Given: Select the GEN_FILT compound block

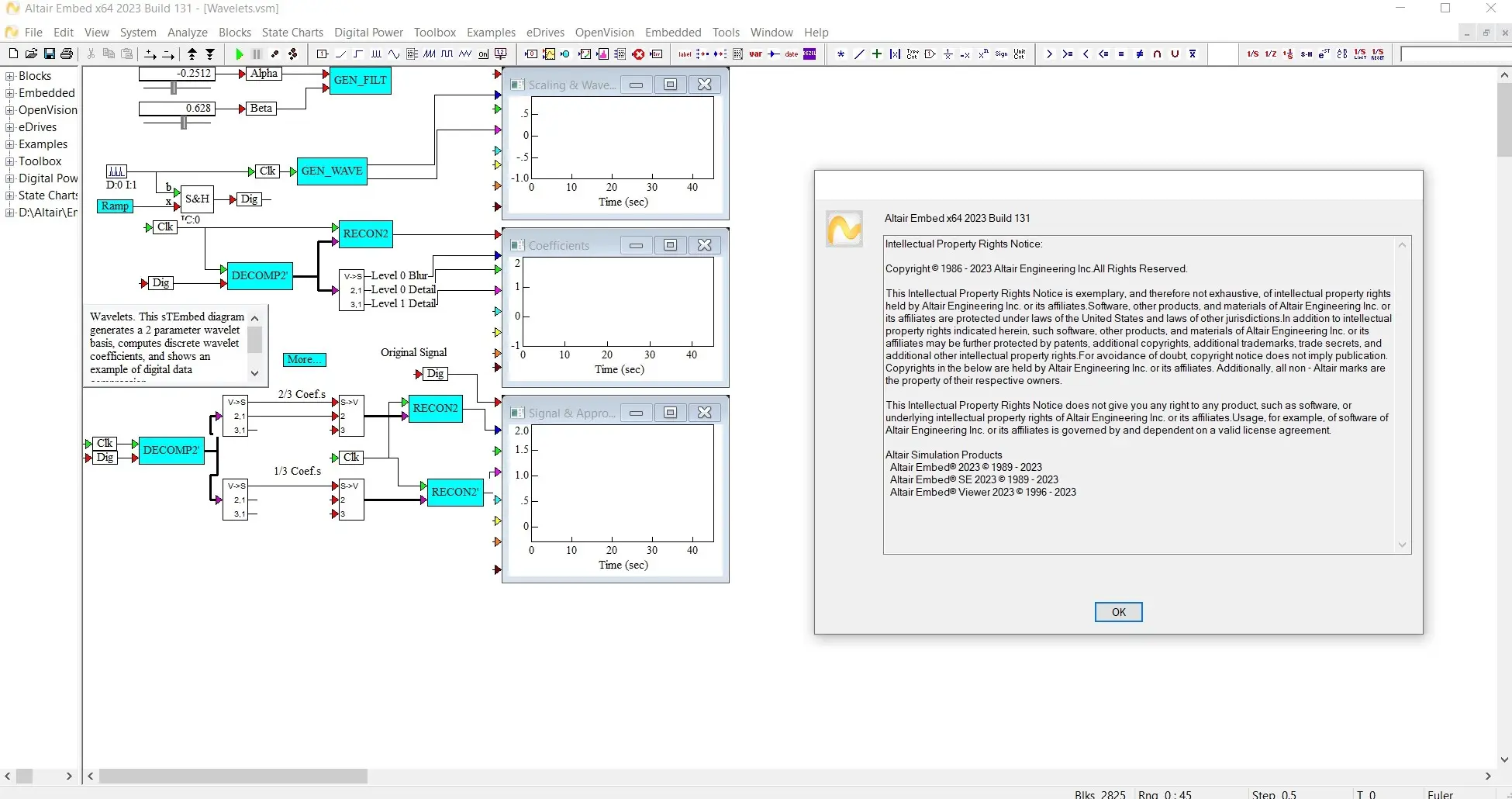Looking at the screenshot, I should [x=361, y=80].
